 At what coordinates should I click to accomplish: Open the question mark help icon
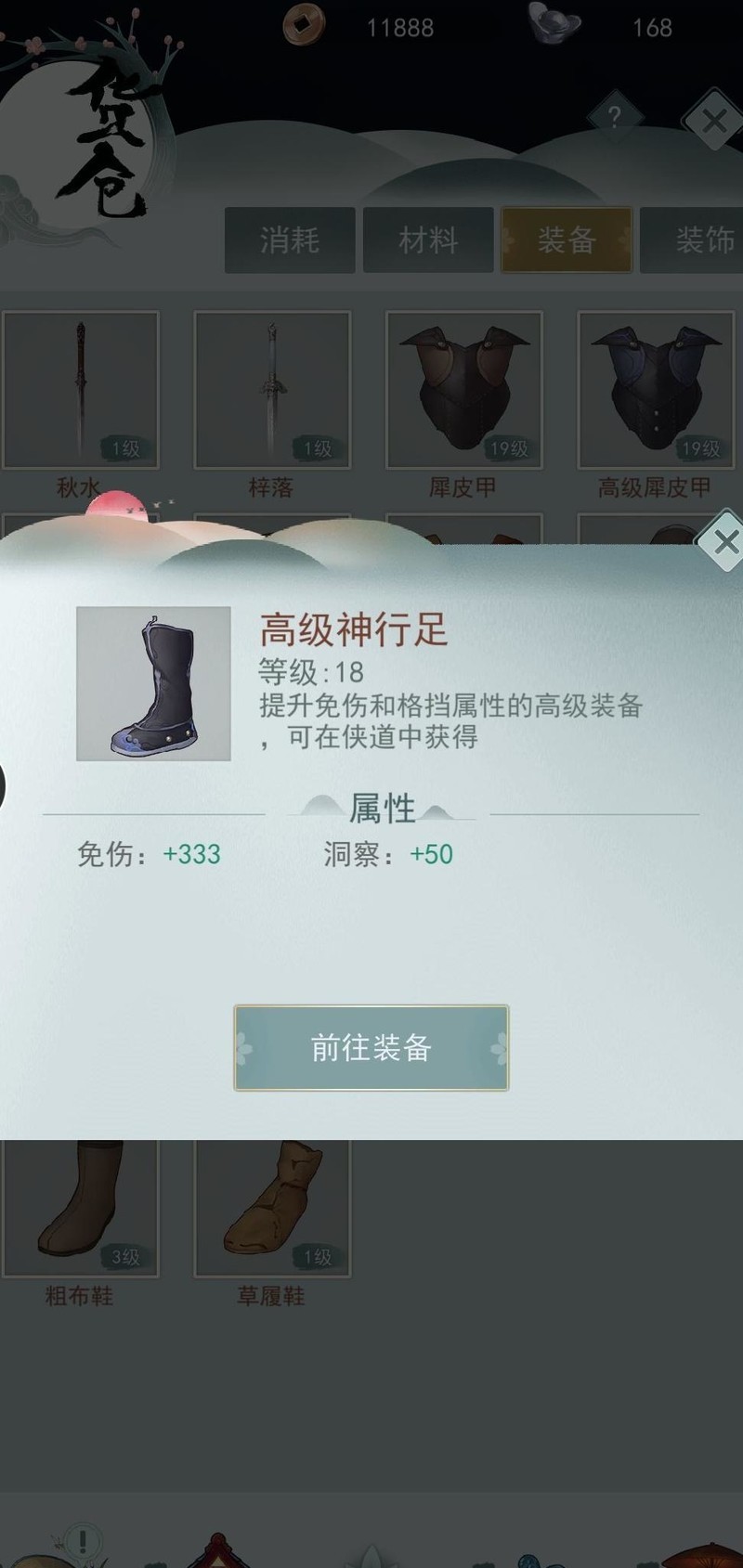tap(614, 117)
